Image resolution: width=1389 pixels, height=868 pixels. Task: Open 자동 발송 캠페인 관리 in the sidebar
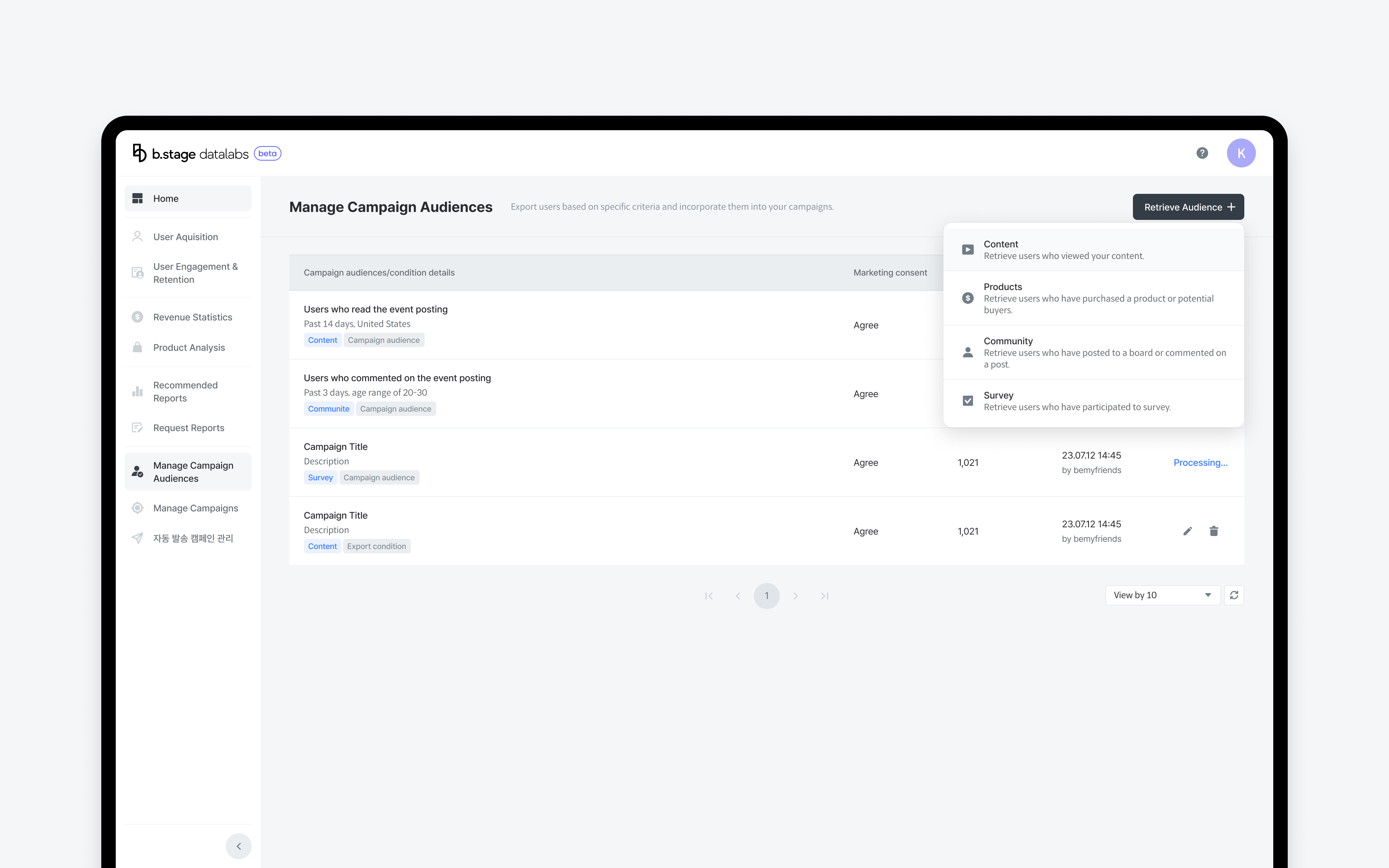coord(188,538)
